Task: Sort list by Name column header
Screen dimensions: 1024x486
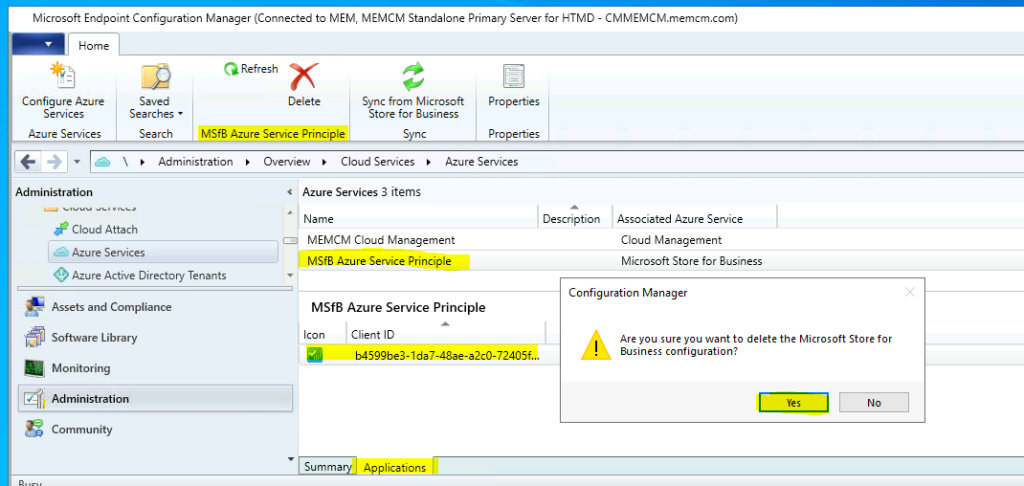Action: pyautogui.click(x=419, y=218)
